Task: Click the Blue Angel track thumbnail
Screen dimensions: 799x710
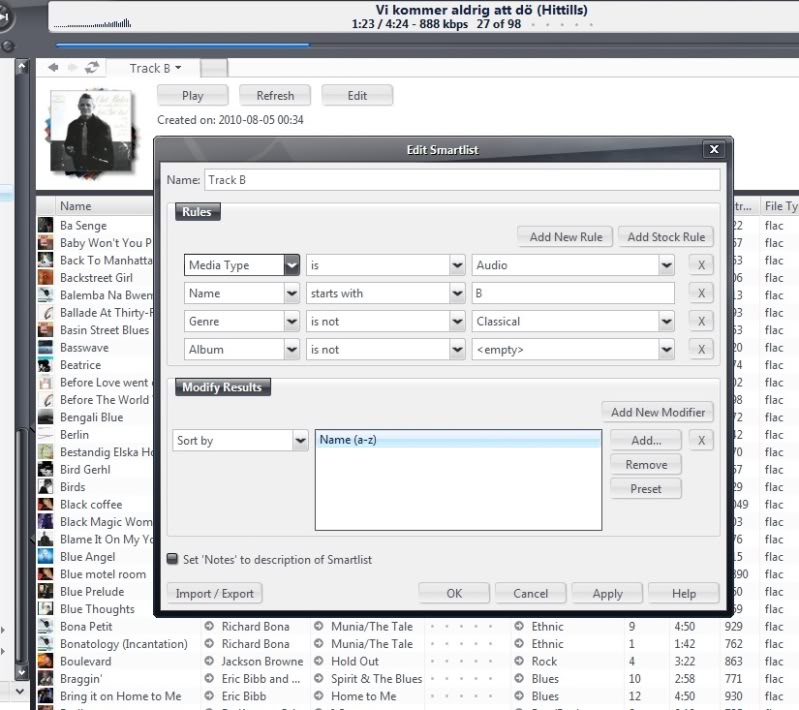Action: (x=45, y=556)
